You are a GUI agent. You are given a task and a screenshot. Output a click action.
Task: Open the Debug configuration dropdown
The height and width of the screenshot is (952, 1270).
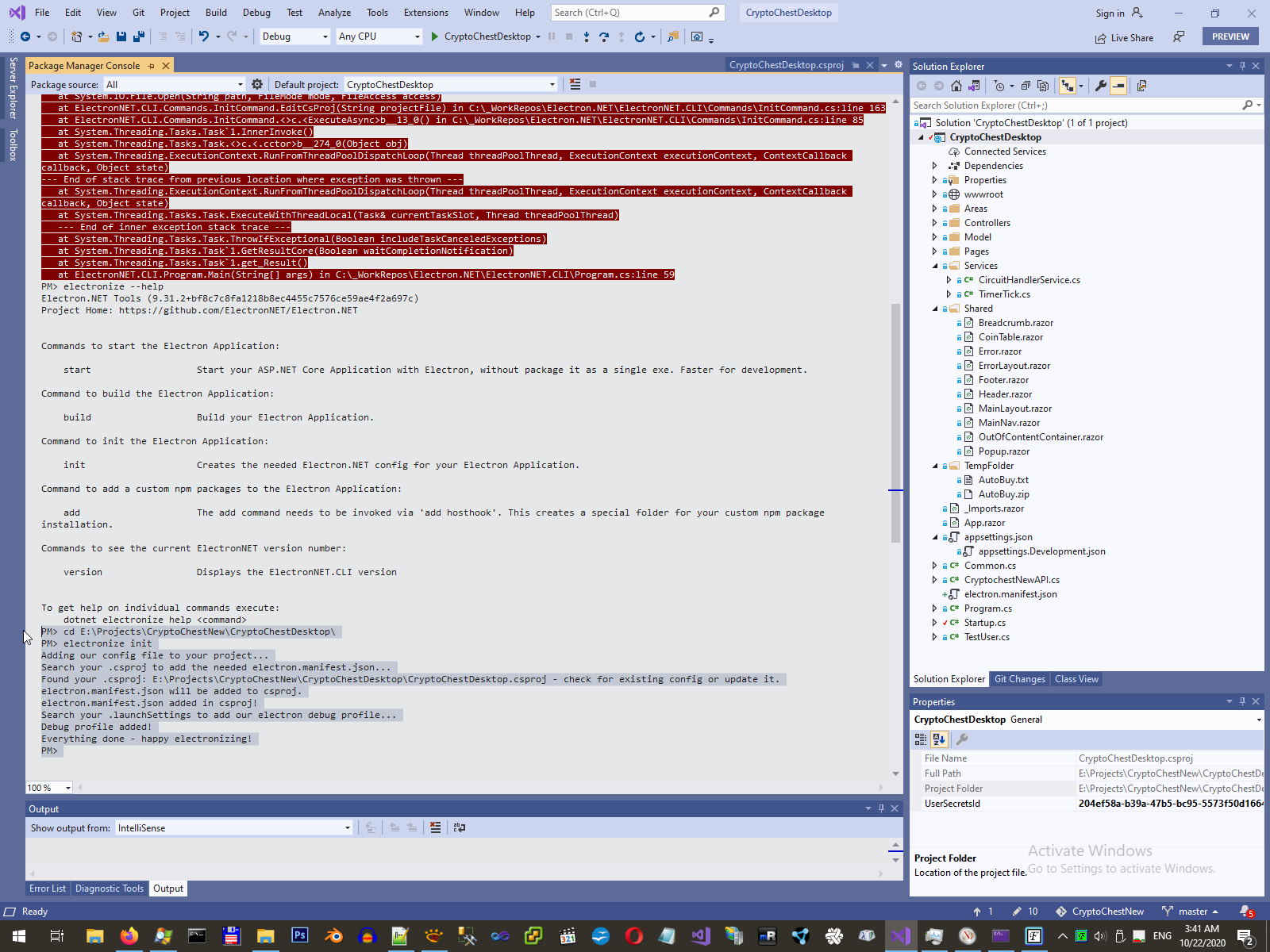294,36
